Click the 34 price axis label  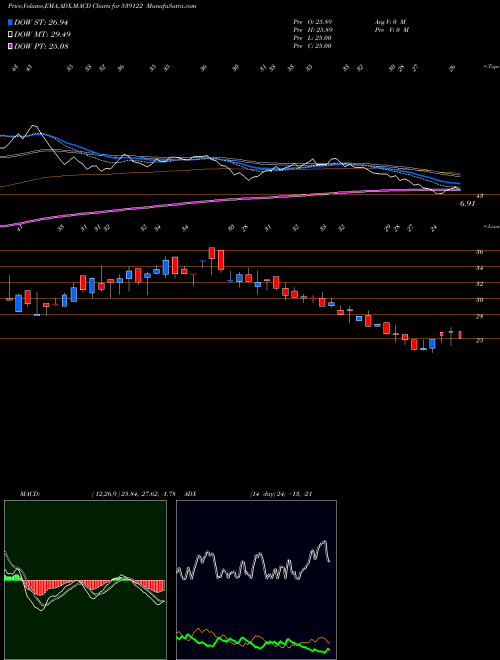coord(479,268)
